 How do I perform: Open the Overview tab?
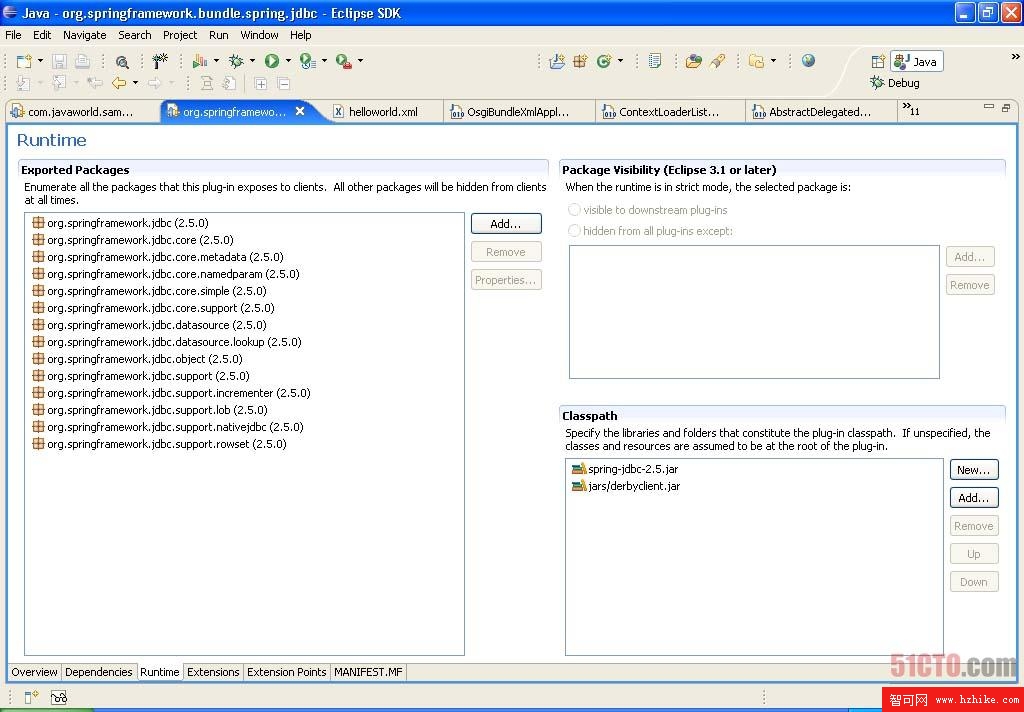[34, 672]
